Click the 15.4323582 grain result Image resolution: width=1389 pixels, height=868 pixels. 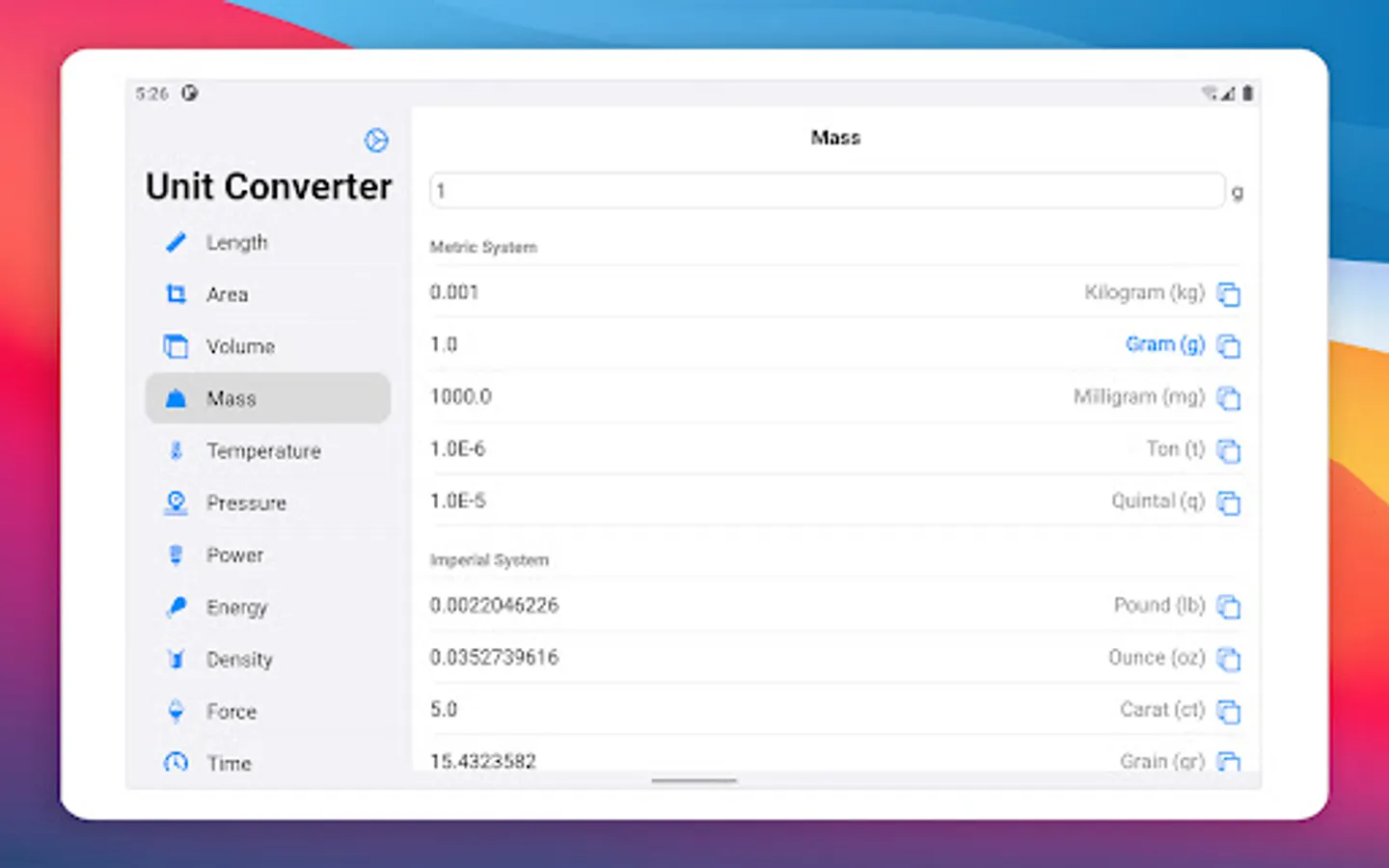tap(482, 761)
